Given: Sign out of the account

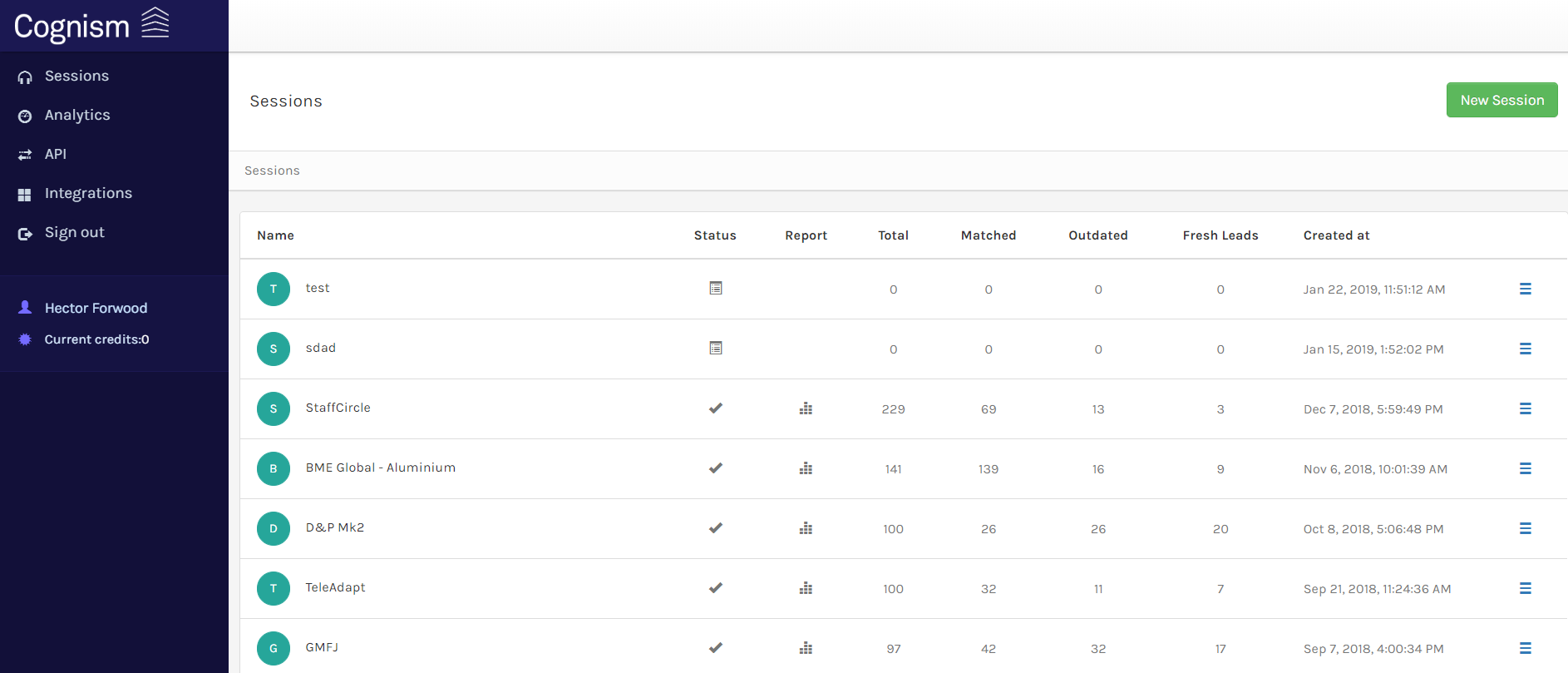Looking at the screenshot, I should (74, 232).
